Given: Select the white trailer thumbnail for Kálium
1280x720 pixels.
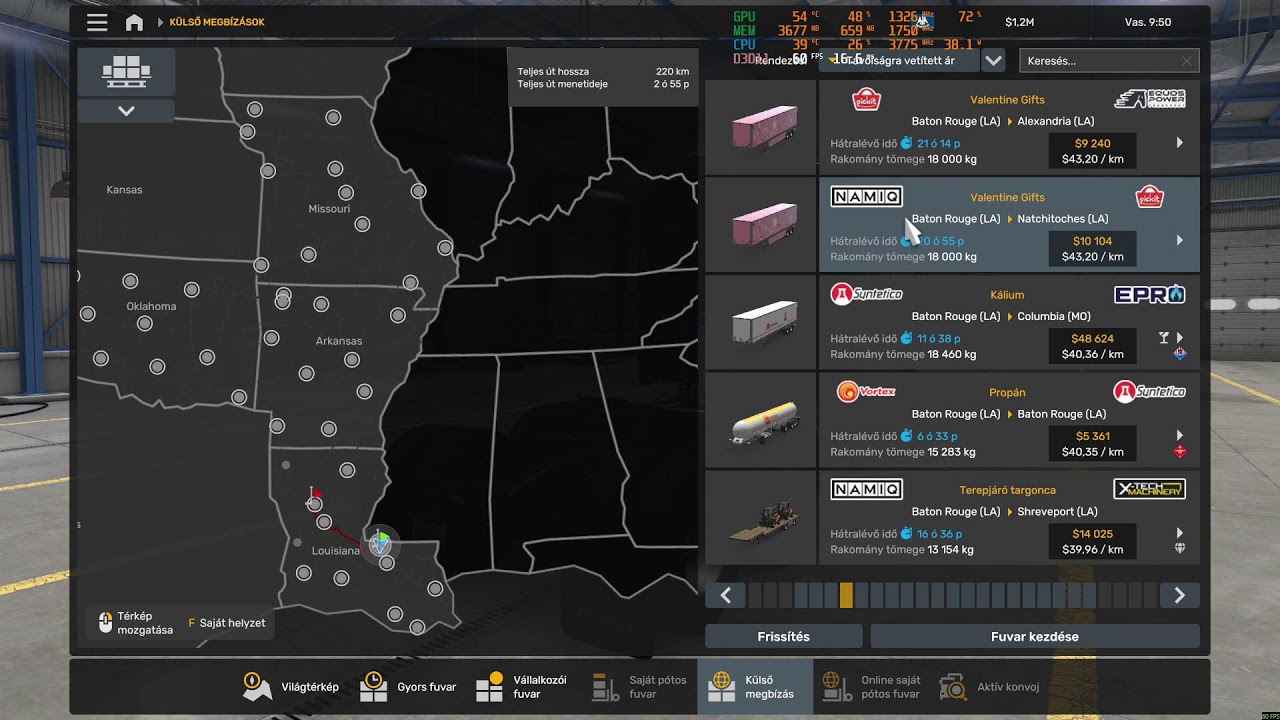Looking at the screenshot, I should coord(760,323).
